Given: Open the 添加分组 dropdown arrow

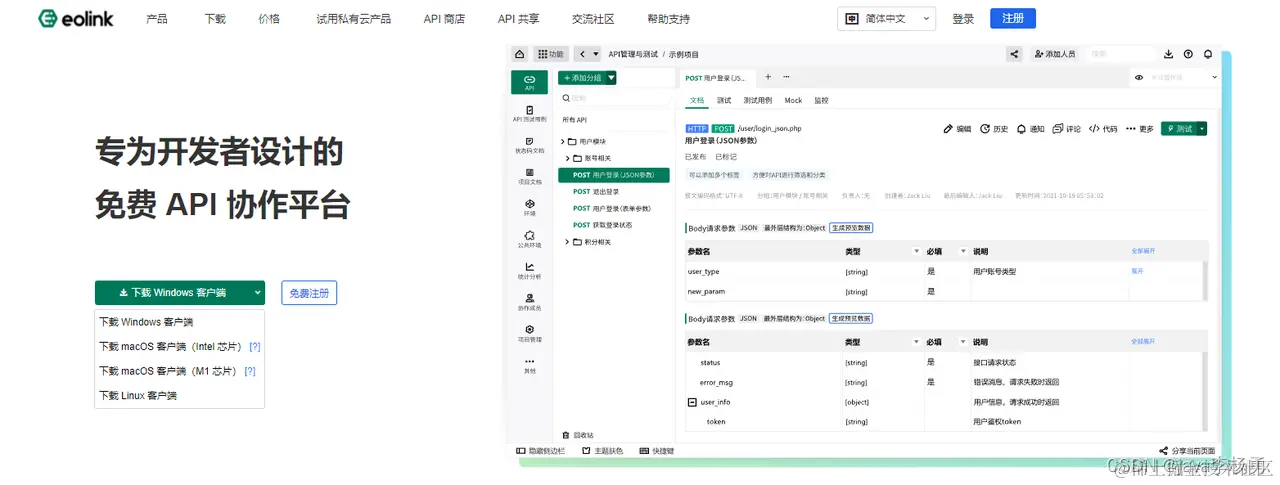Looking at the screenshot, I should [611, 78].
